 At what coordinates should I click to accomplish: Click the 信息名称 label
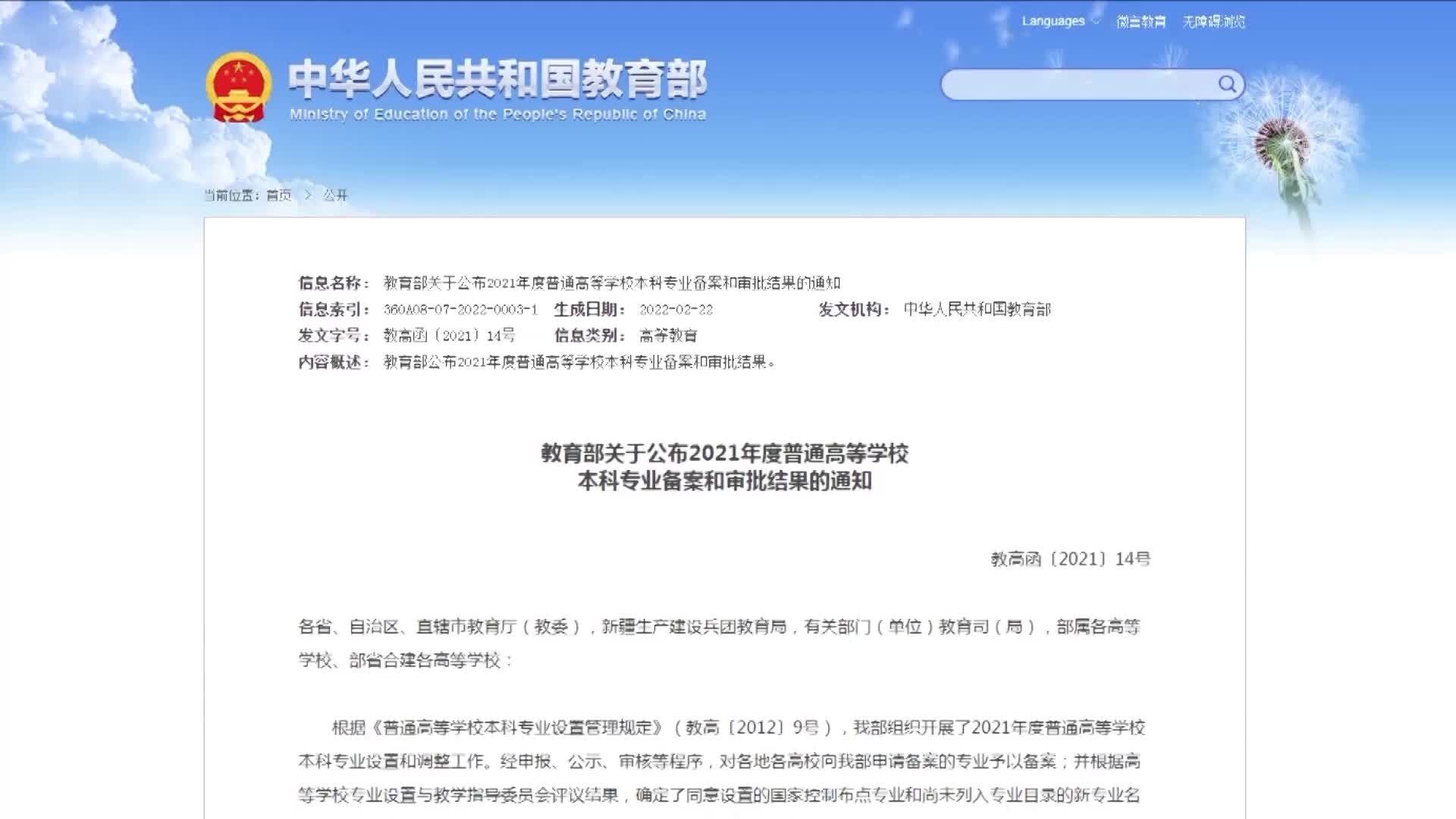click(334, 283)
